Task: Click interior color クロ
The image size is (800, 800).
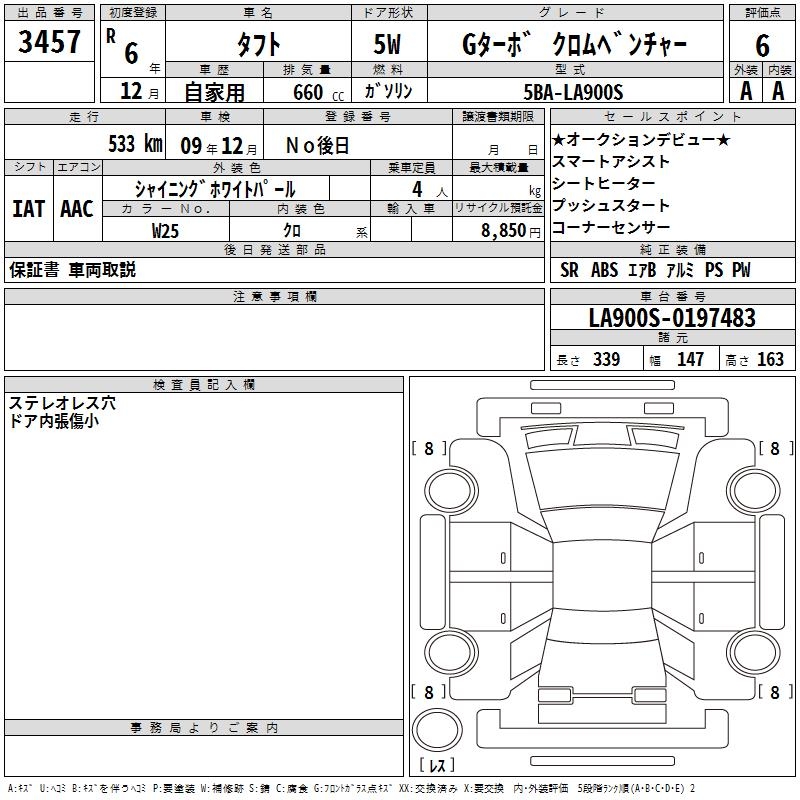Action: [x=292, y=231]
